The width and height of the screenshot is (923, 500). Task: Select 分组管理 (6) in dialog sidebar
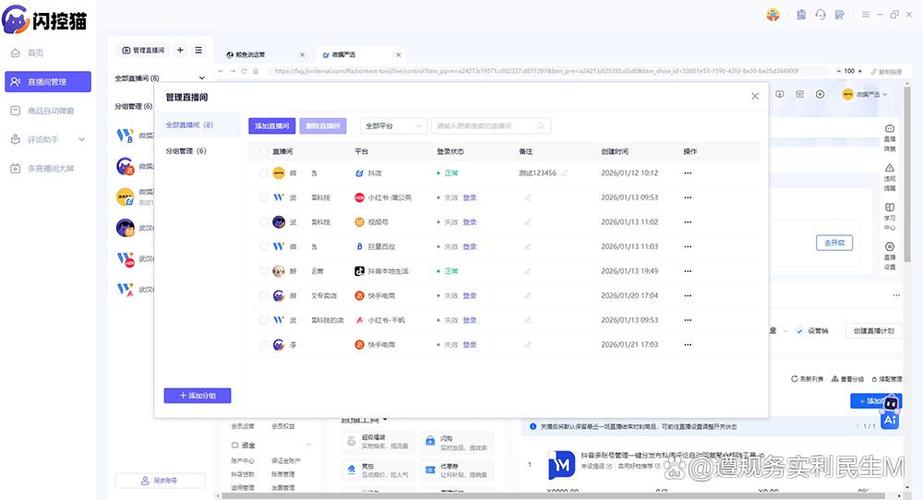(186, 151)
